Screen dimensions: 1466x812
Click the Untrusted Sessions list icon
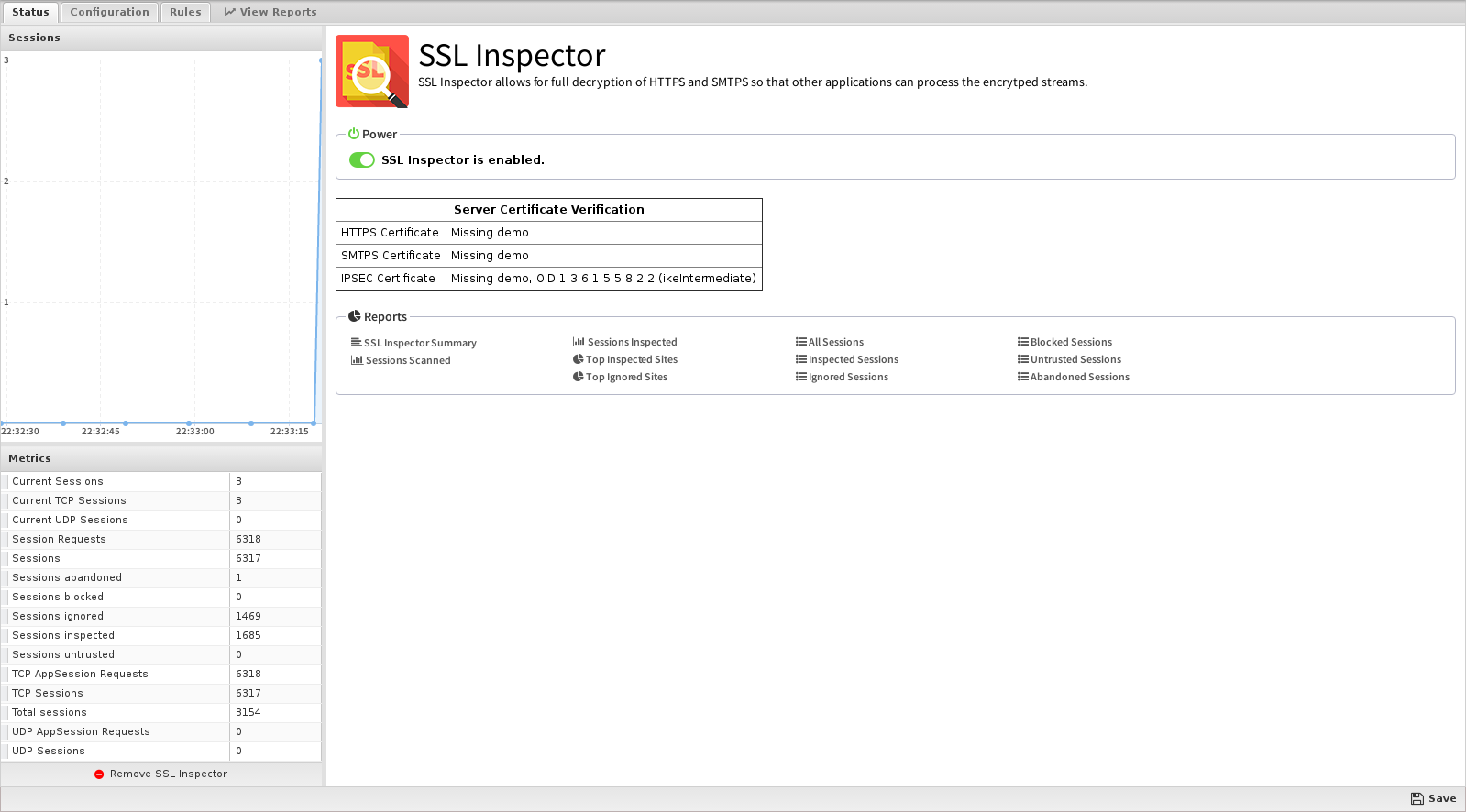(1023, 359)
